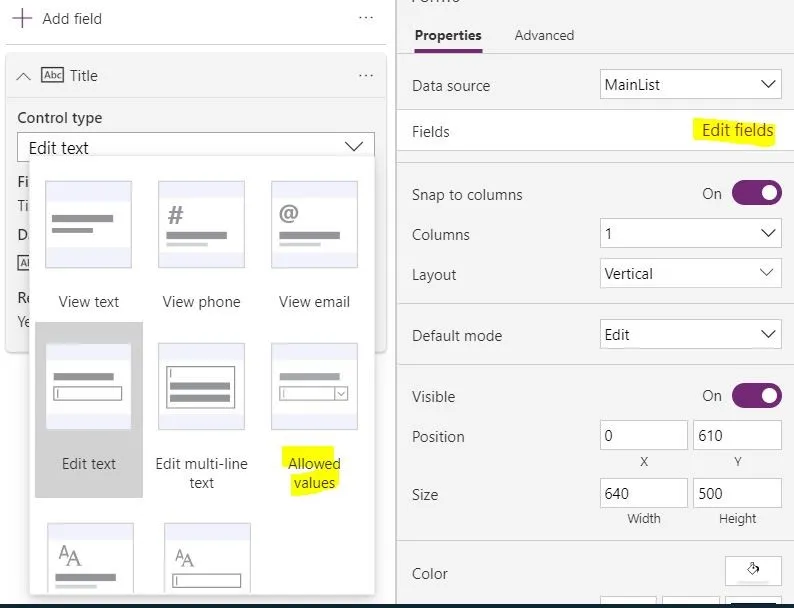Viewport: 794px width, 608px height.
Task: Select the Allowed values control type
Action: coord(314,387)
